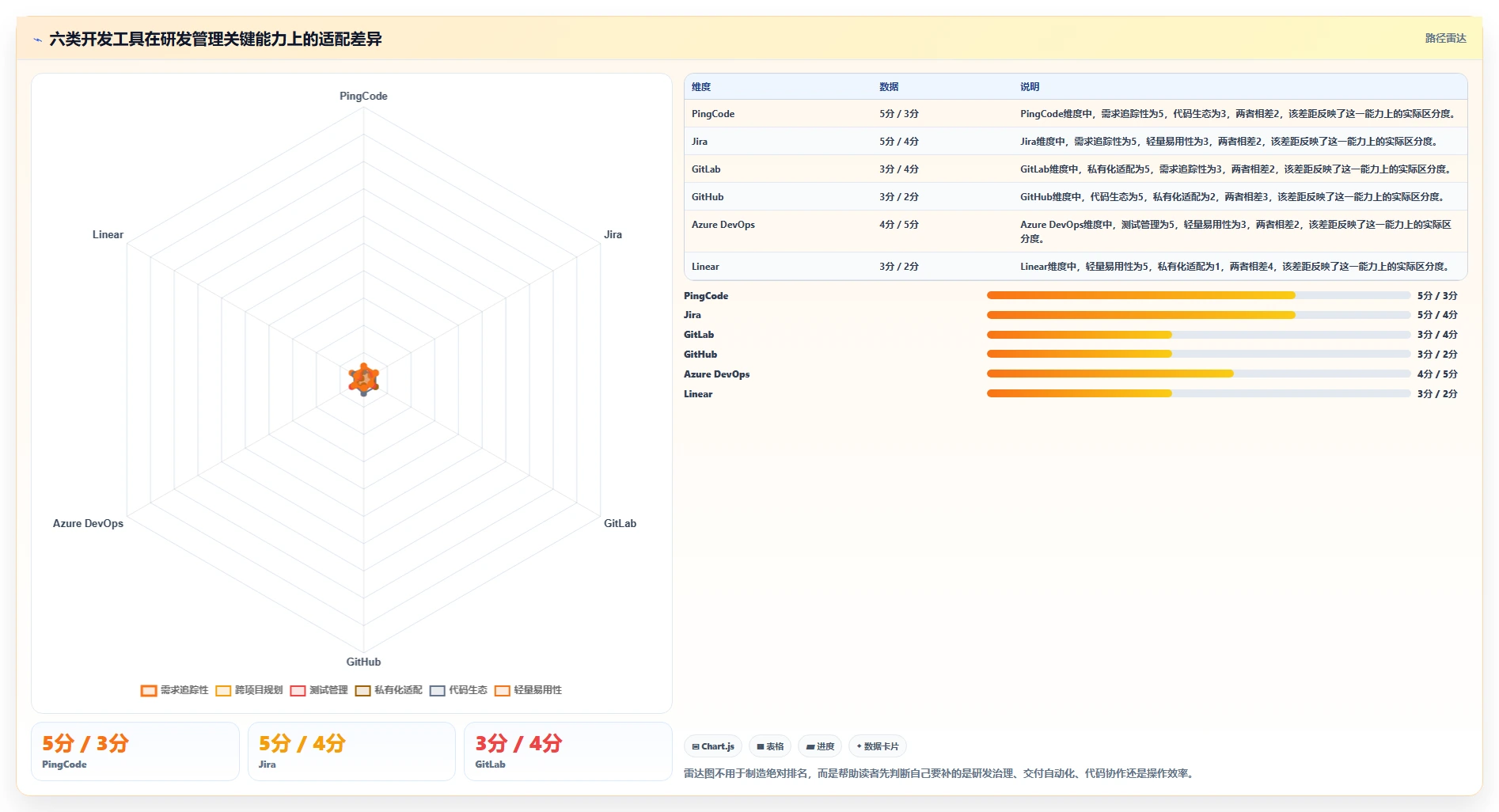Click the Jira radar axis label

613,234
